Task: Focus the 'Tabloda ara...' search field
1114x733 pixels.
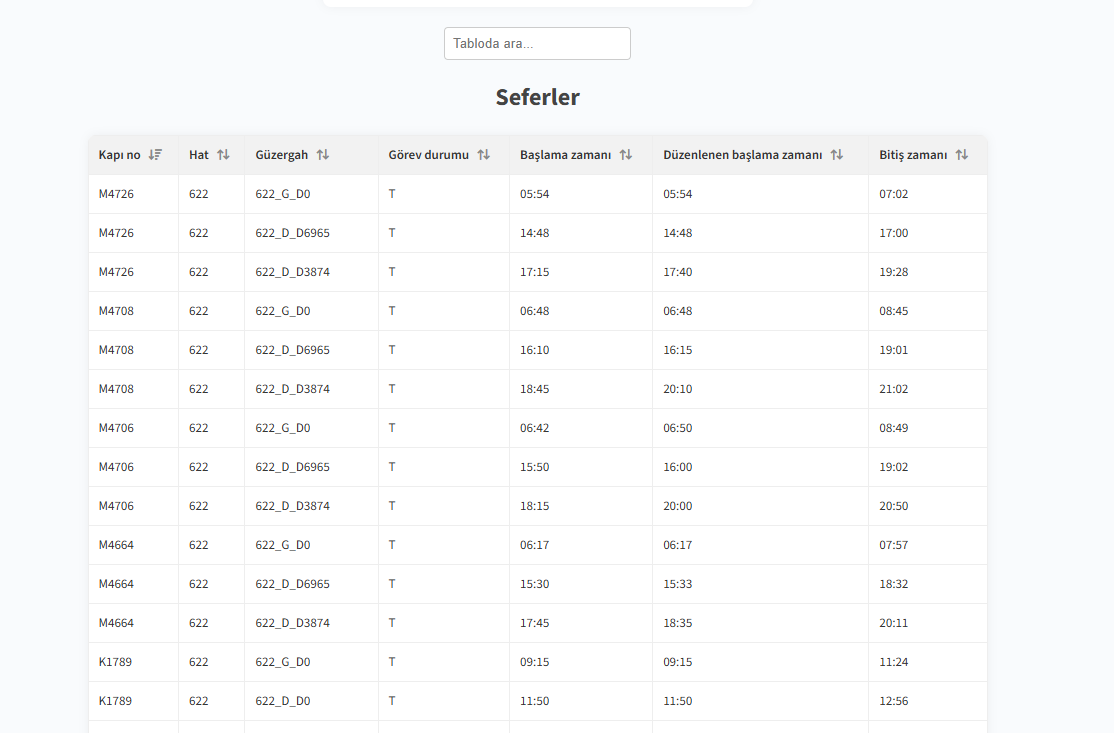Action: (537, 44)
